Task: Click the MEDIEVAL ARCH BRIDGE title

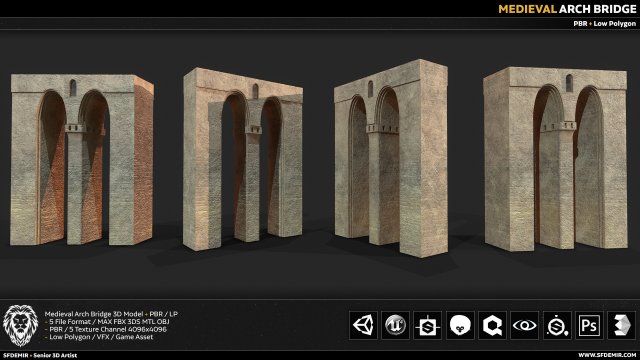Action: pos(567,9)
